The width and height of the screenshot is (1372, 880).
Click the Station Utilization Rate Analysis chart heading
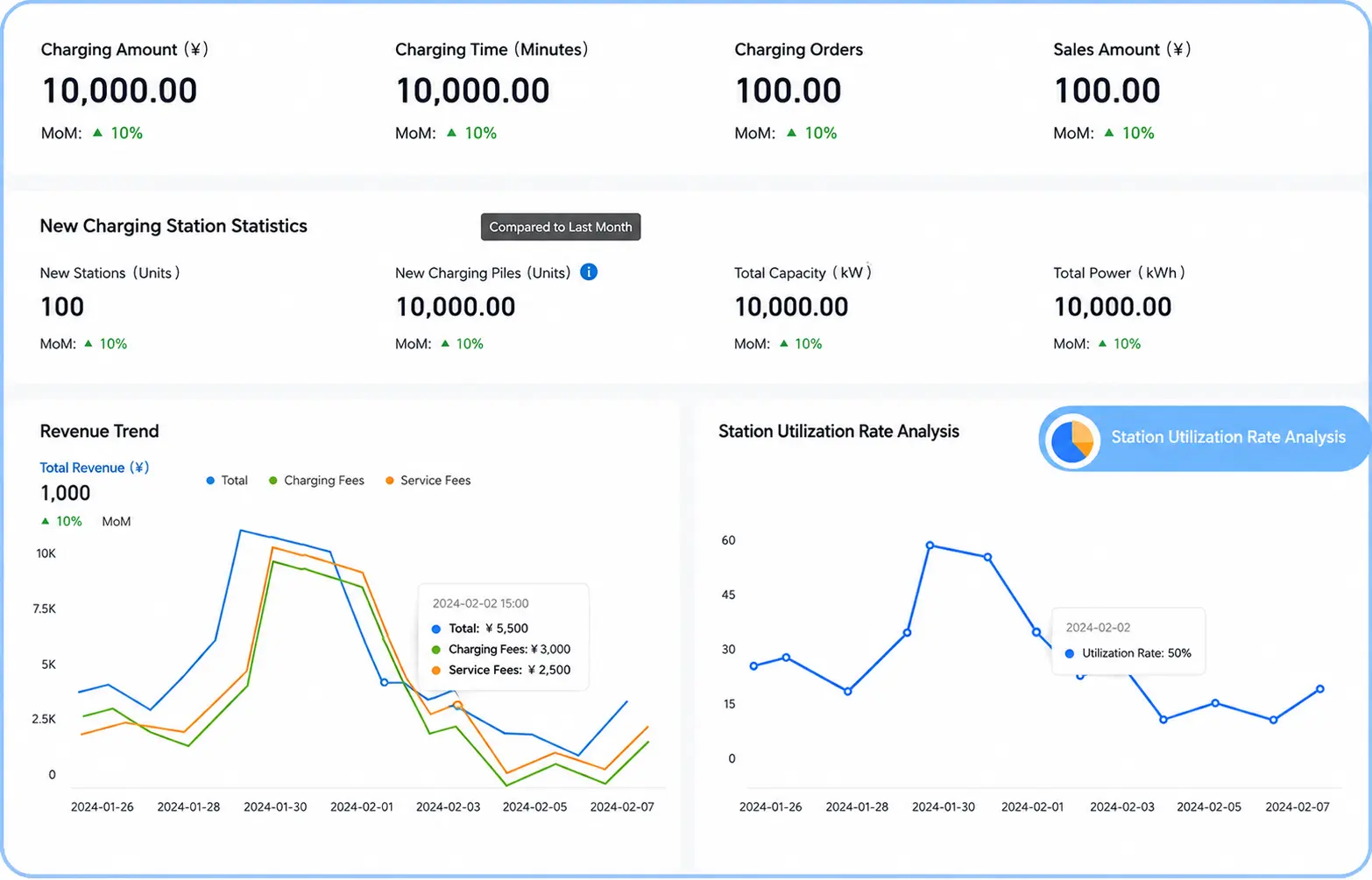tap(838, 431)
